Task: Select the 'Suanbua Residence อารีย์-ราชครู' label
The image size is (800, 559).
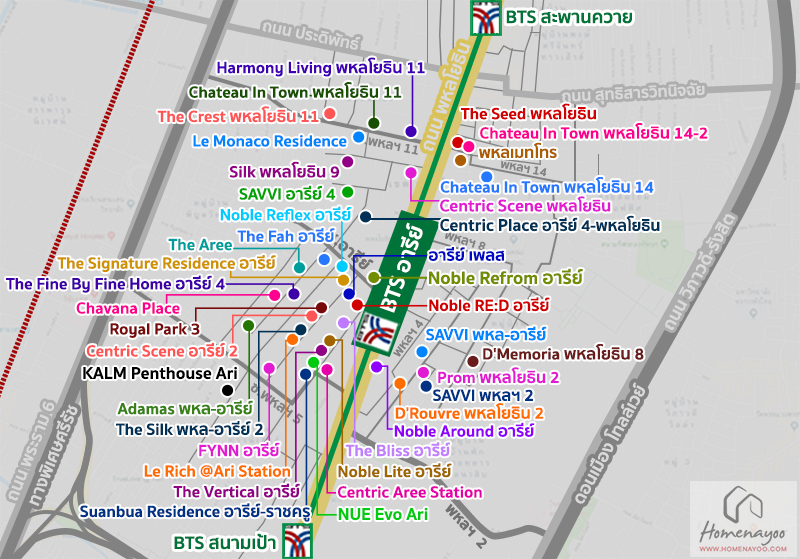Action: (x=195, y=512)
